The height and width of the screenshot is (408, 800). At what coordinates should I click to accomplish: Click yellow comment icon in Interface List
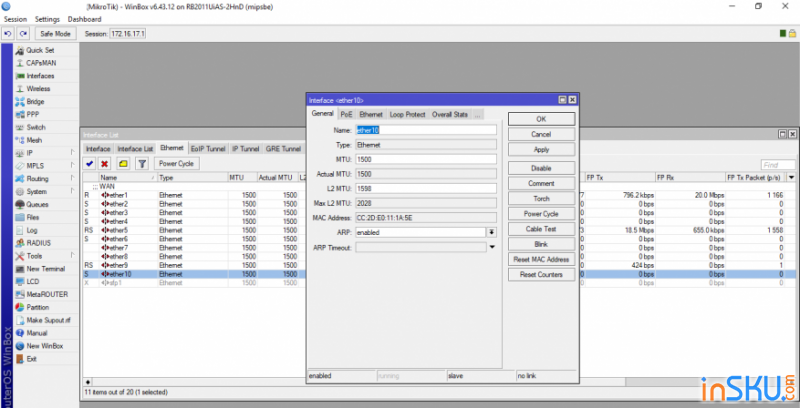[x=123, y=164]
